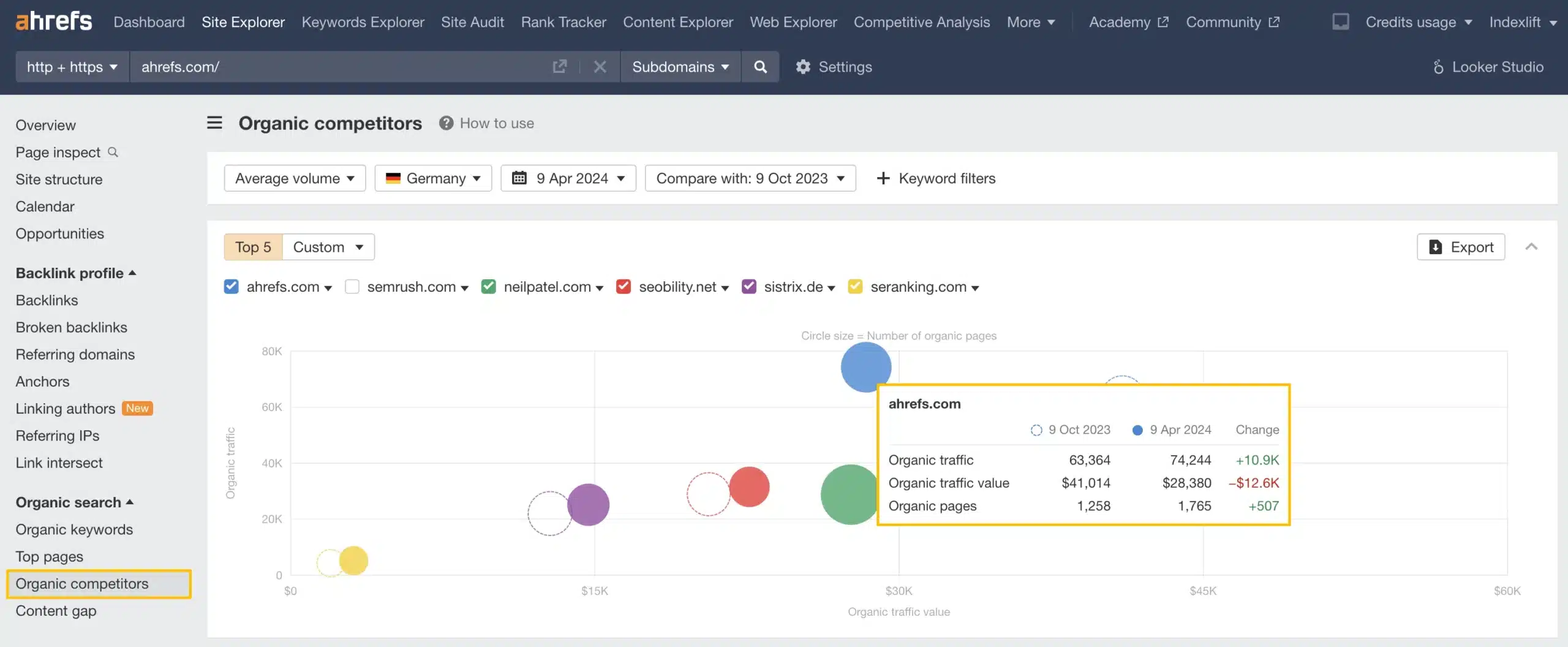Toggle seobility.net checkbox

[624, 286]
